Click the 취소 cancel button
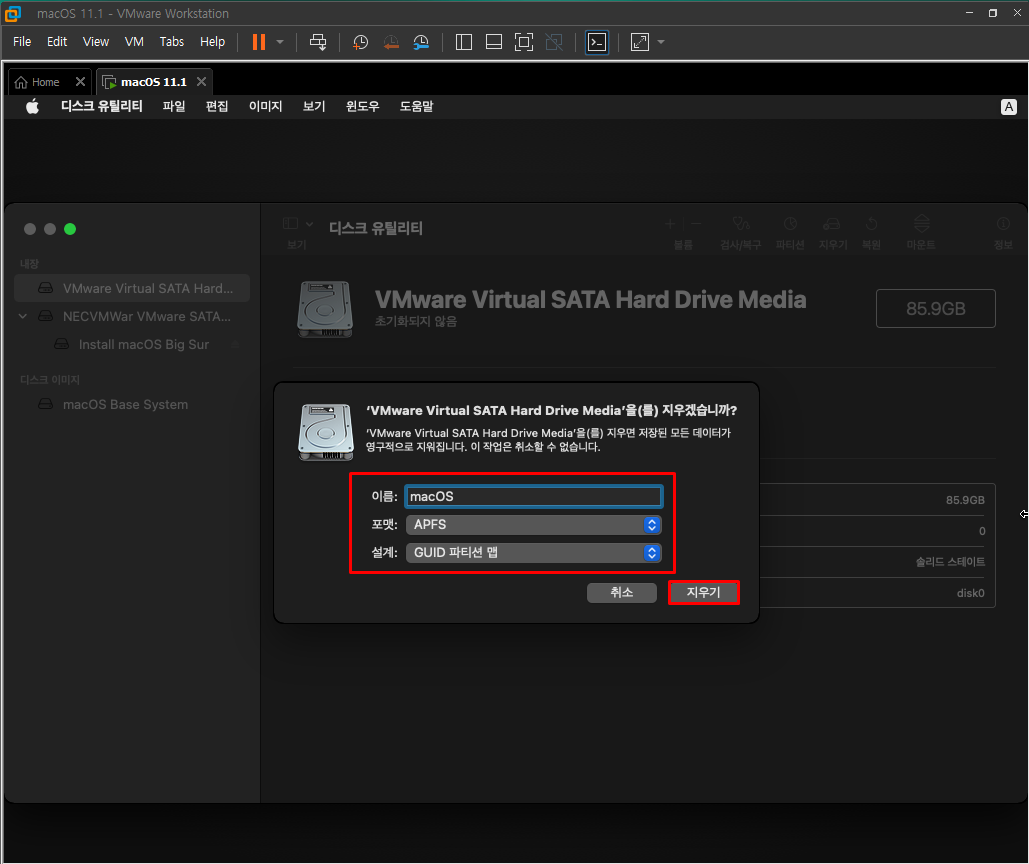 pos(621,592)
